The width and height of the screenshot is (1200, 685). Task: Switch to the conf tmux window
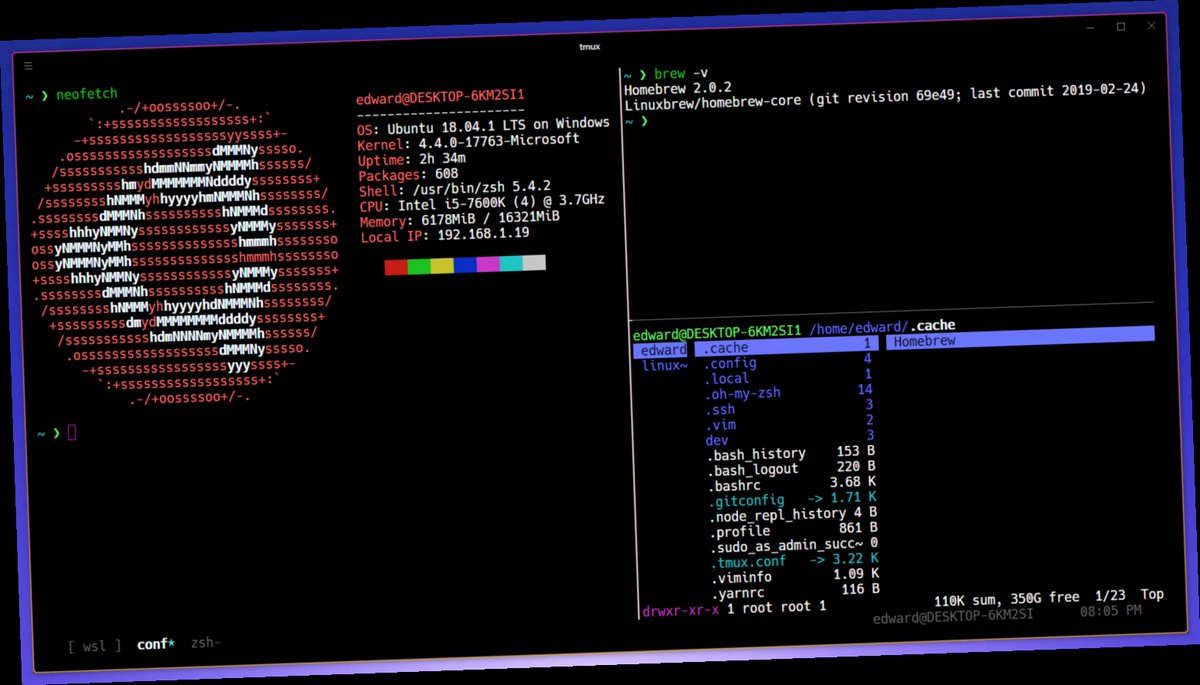click(155, 644)
